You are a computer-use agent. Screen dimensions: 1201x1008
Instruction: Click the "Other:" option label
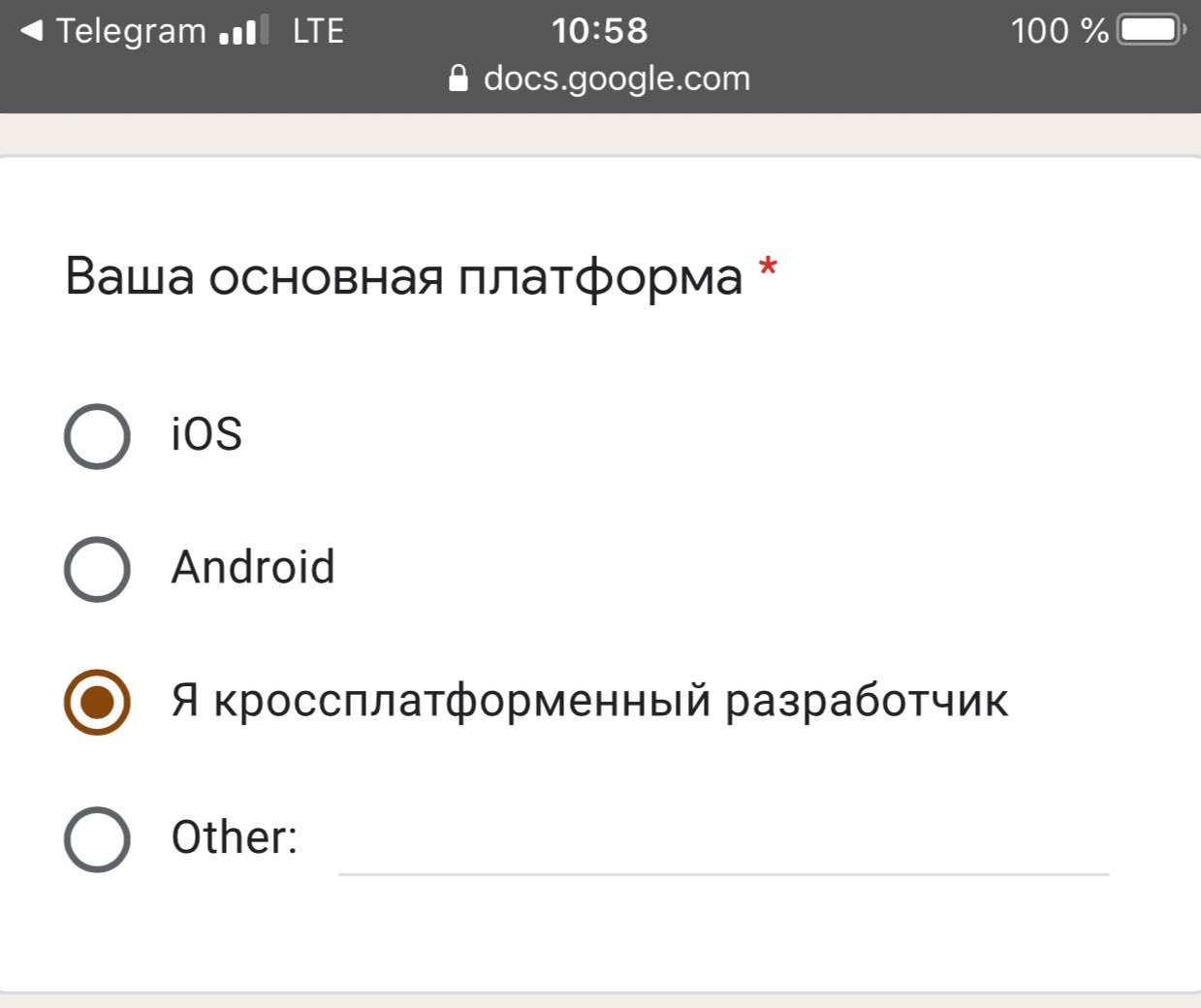(234, 837)
